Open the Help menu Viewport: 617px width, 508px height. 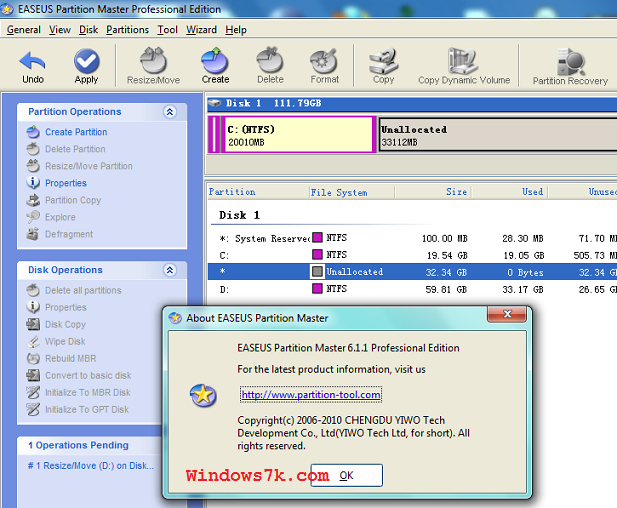pos(236,30)
